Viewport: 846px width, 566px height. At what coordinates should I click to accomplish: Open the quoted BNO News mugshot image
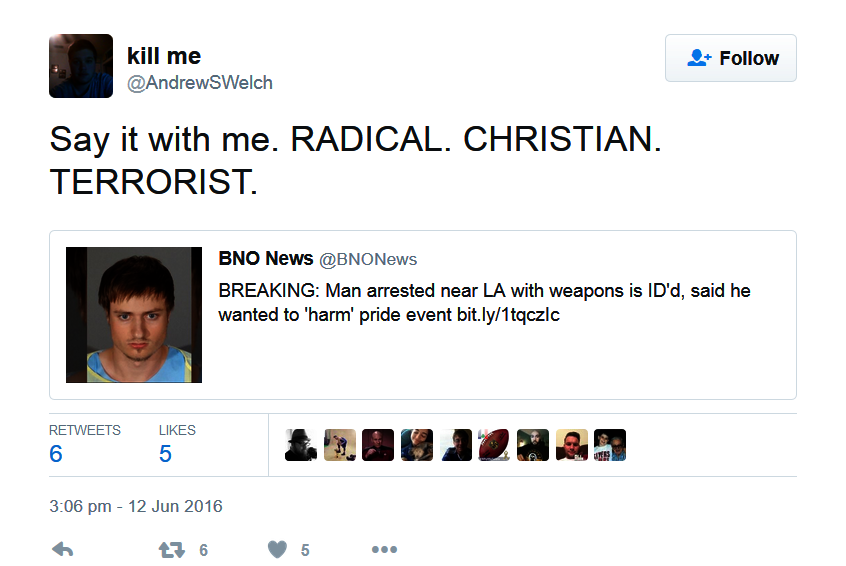(x=134, y=315)
